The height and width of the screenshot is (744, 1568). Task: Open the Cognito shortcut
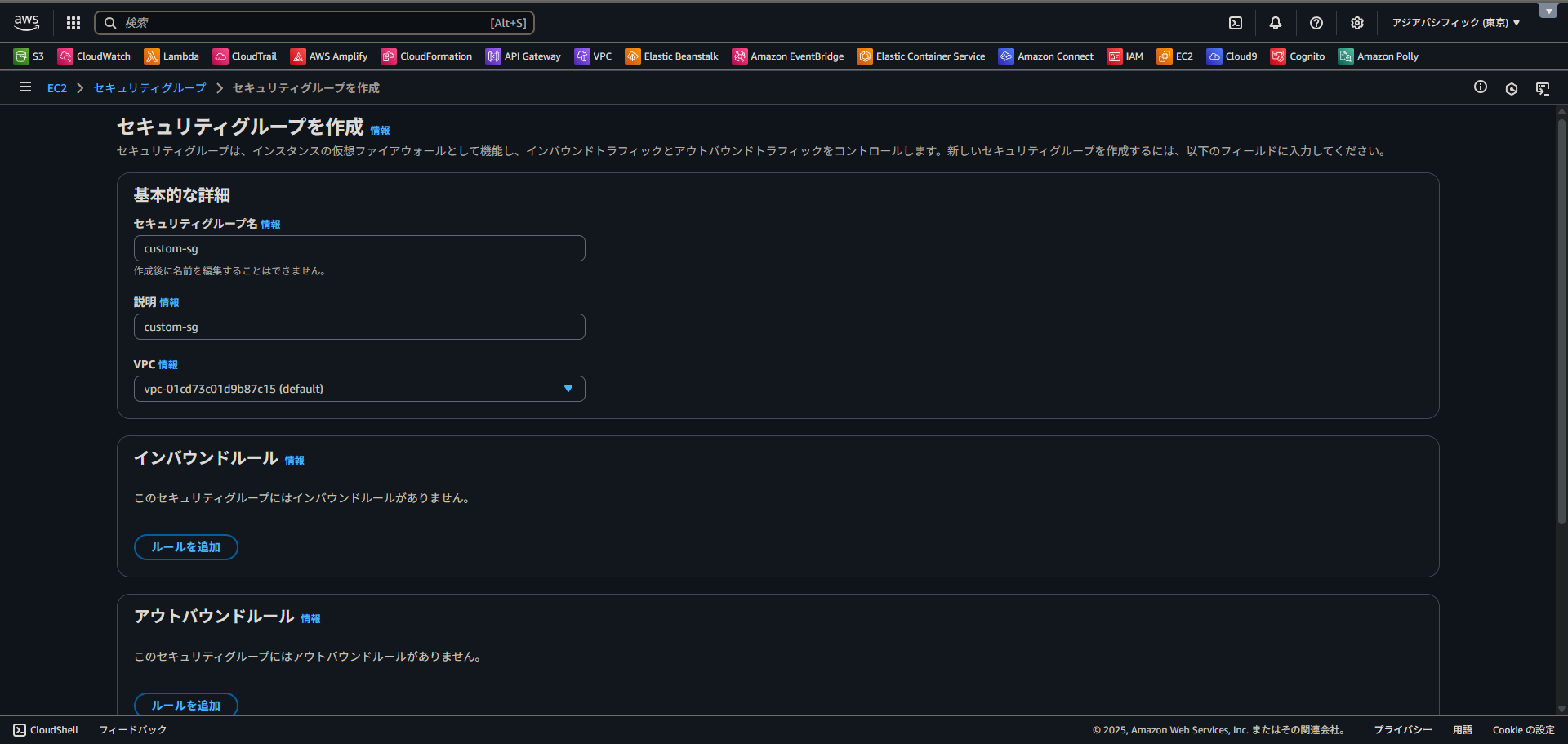point(1298,56)
